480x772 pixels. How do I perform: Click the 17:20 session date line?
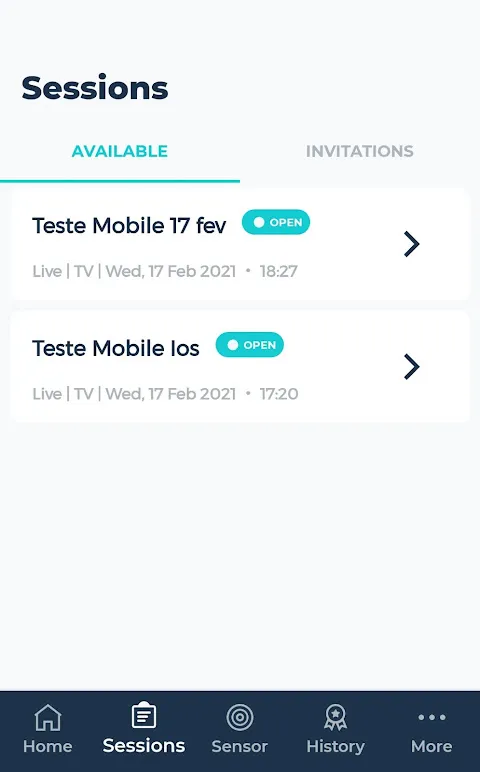click(165, 393)
